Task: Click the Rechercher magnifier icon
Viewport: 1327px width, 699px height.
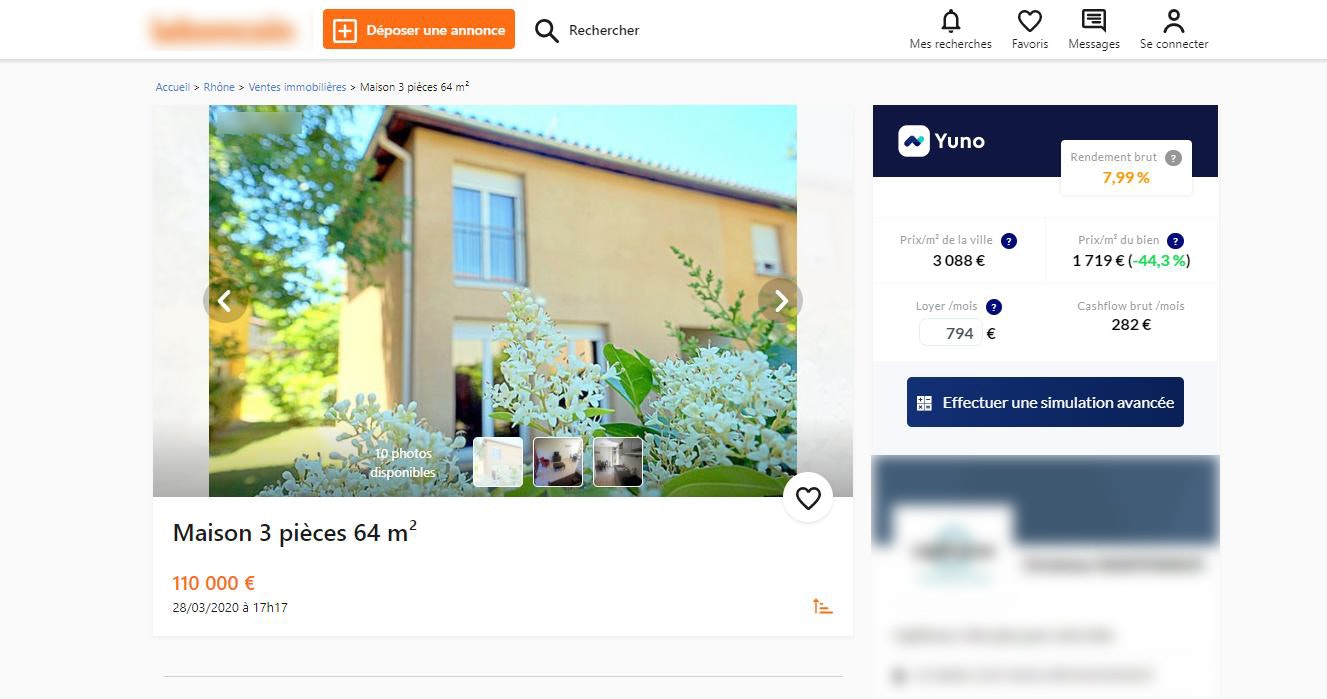Action: tap(546, 31)
